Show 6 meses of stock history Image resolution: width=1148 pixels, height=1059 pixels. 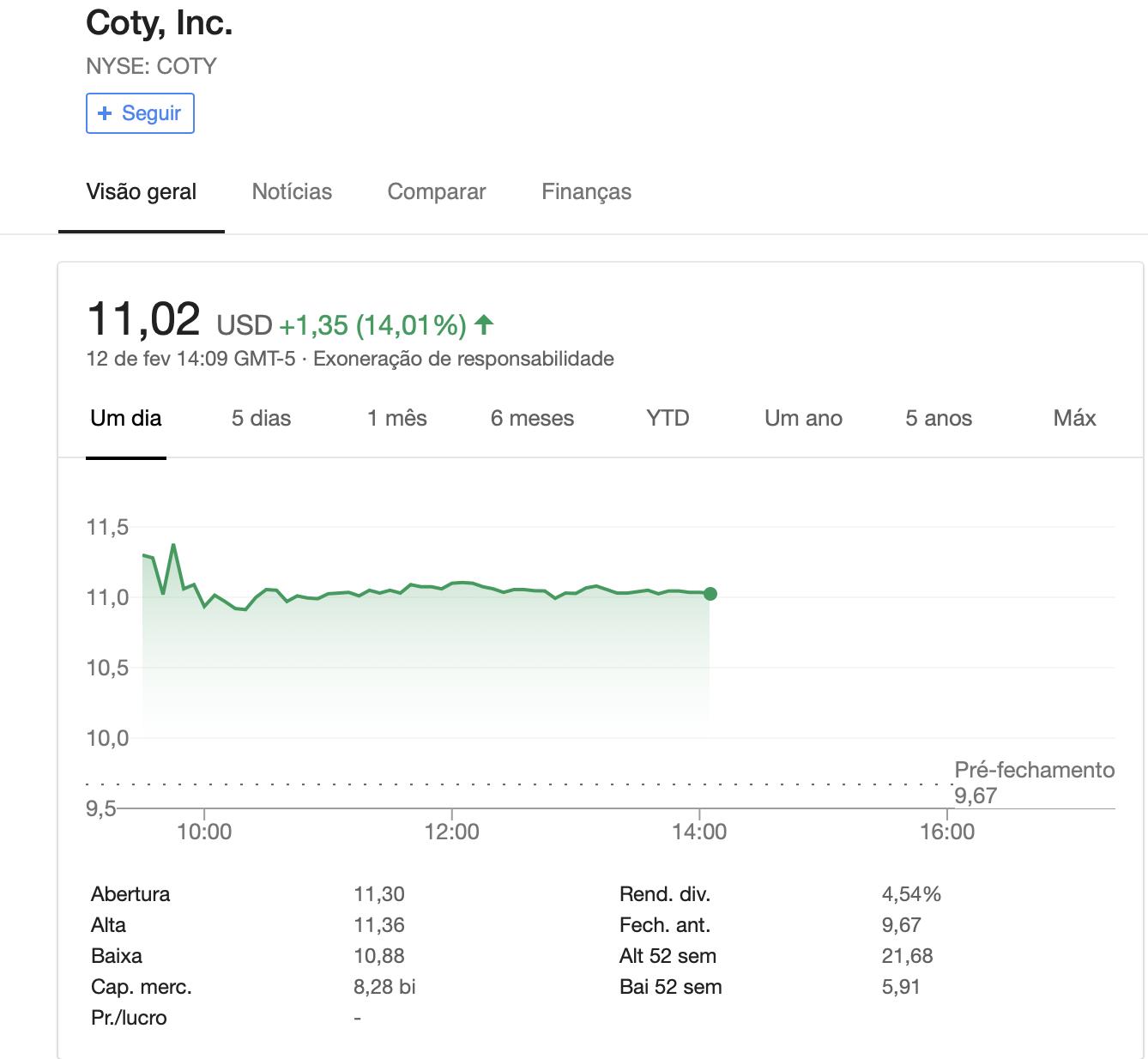point(532,418)
